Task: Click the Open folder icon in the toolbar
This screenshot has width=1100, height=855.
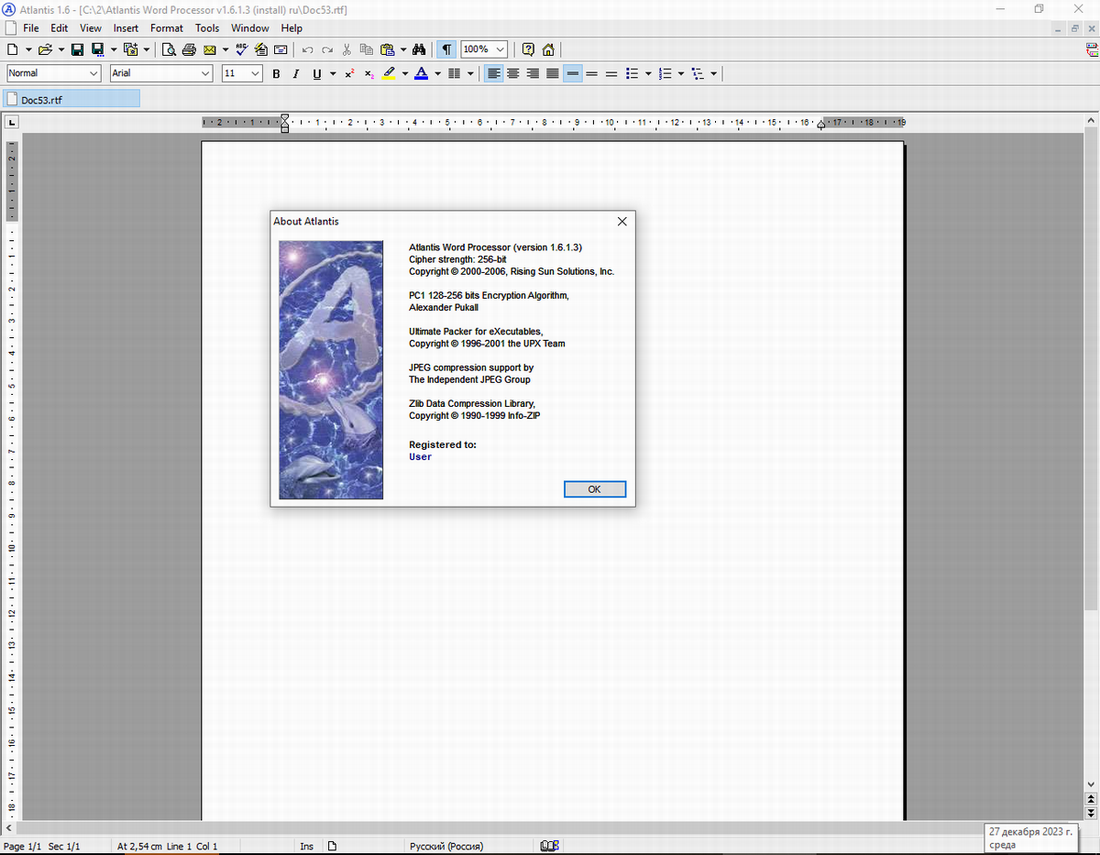Action: tap(46, 50)
